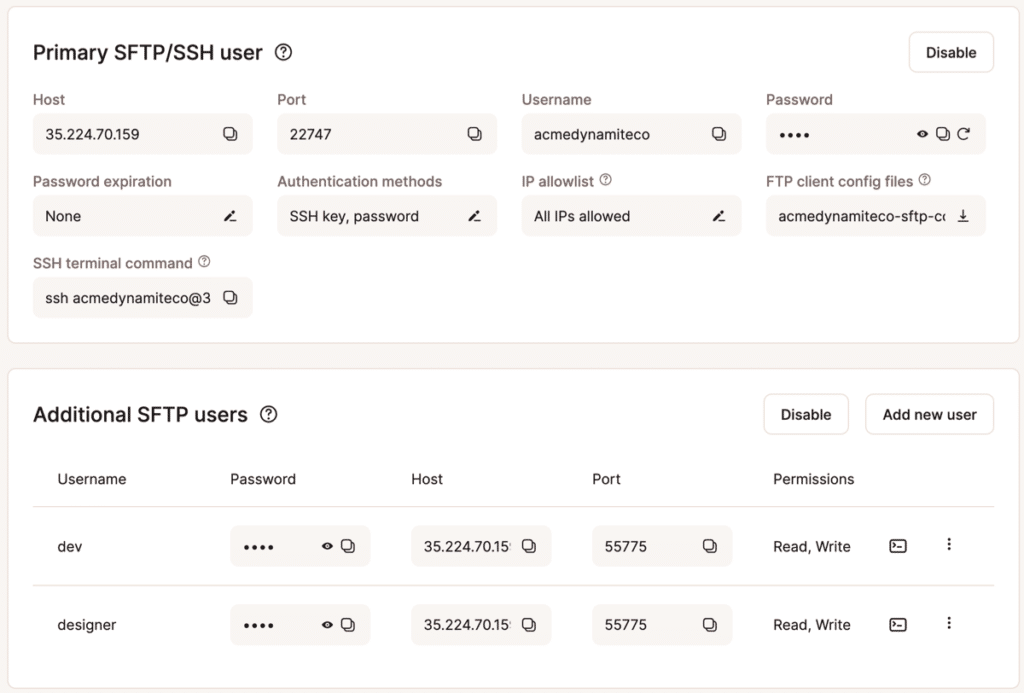Open more options menu for dev user
The width and height of the screenshot is (1024, 693).
[x=949, y=544]
